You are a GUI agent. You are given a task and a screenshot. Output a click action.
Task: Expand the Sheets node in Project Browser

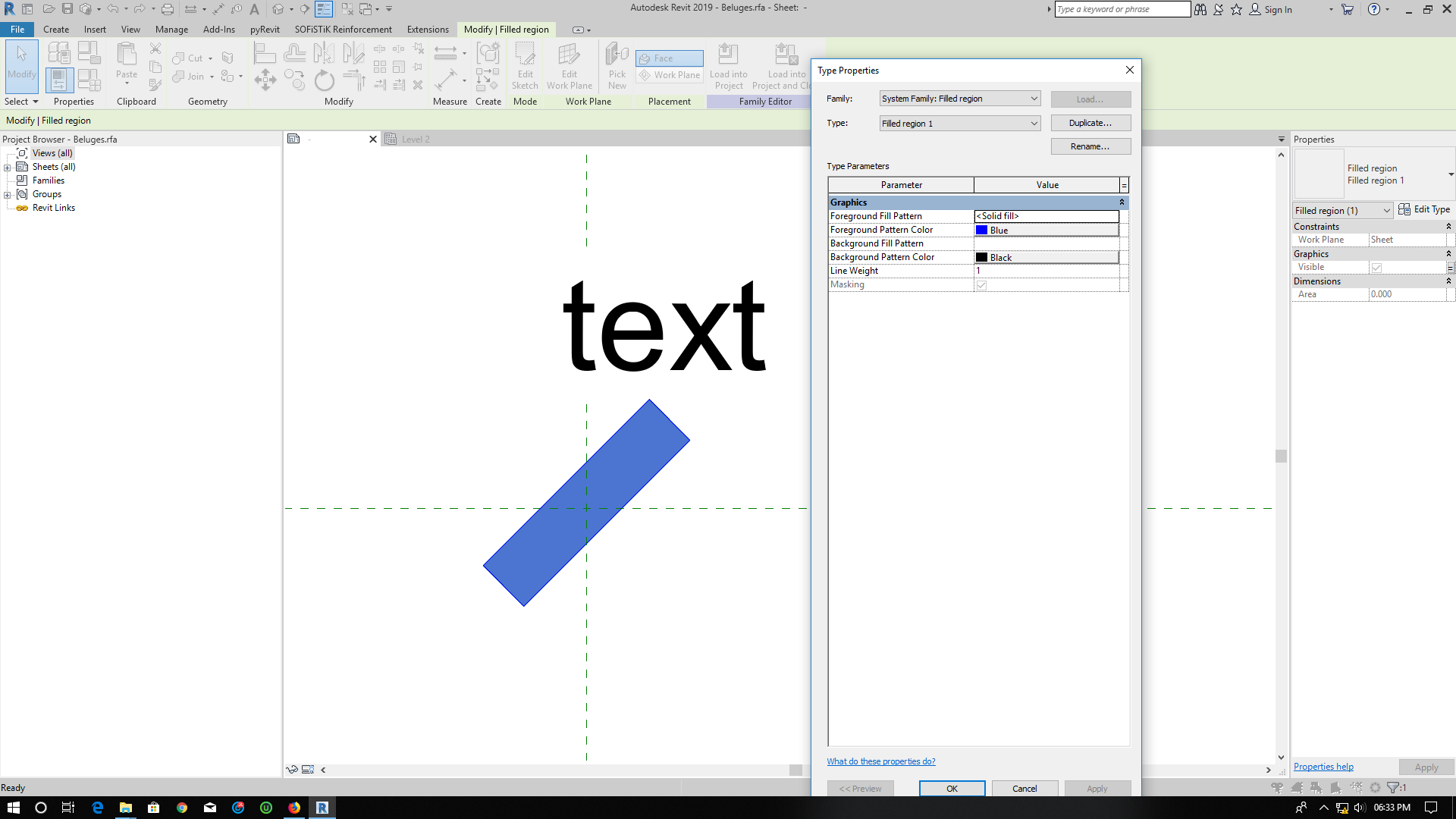[x=7, y=166]
